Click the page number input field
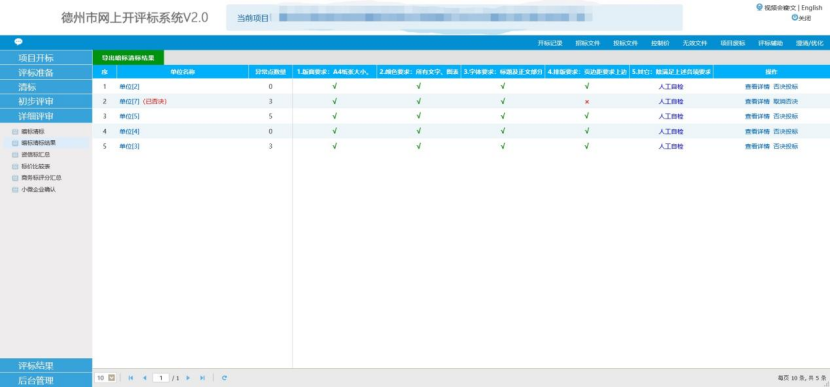The height and width of the screenshot is (387, 830). pos(161,378)
